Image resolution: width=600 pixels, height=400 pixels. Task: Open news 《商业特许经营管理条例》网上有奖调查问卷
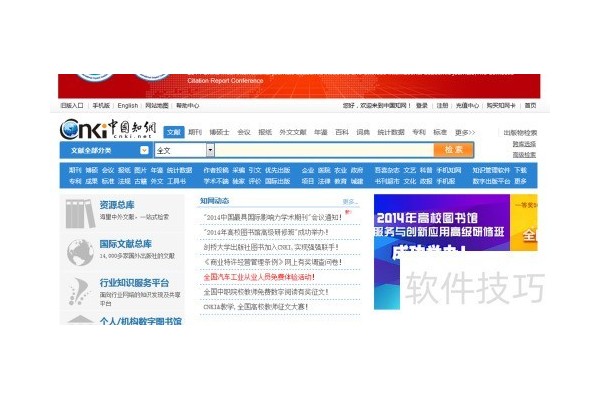coord(272,262)
